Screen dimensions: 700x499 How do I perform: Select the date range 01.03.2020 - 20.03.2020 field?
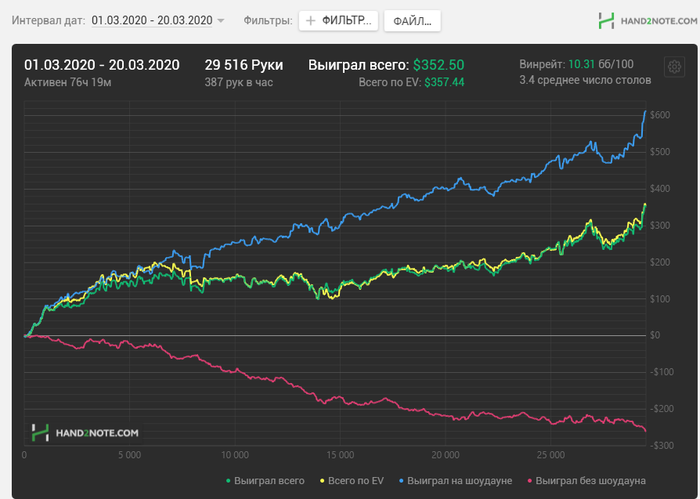[152, 21]
